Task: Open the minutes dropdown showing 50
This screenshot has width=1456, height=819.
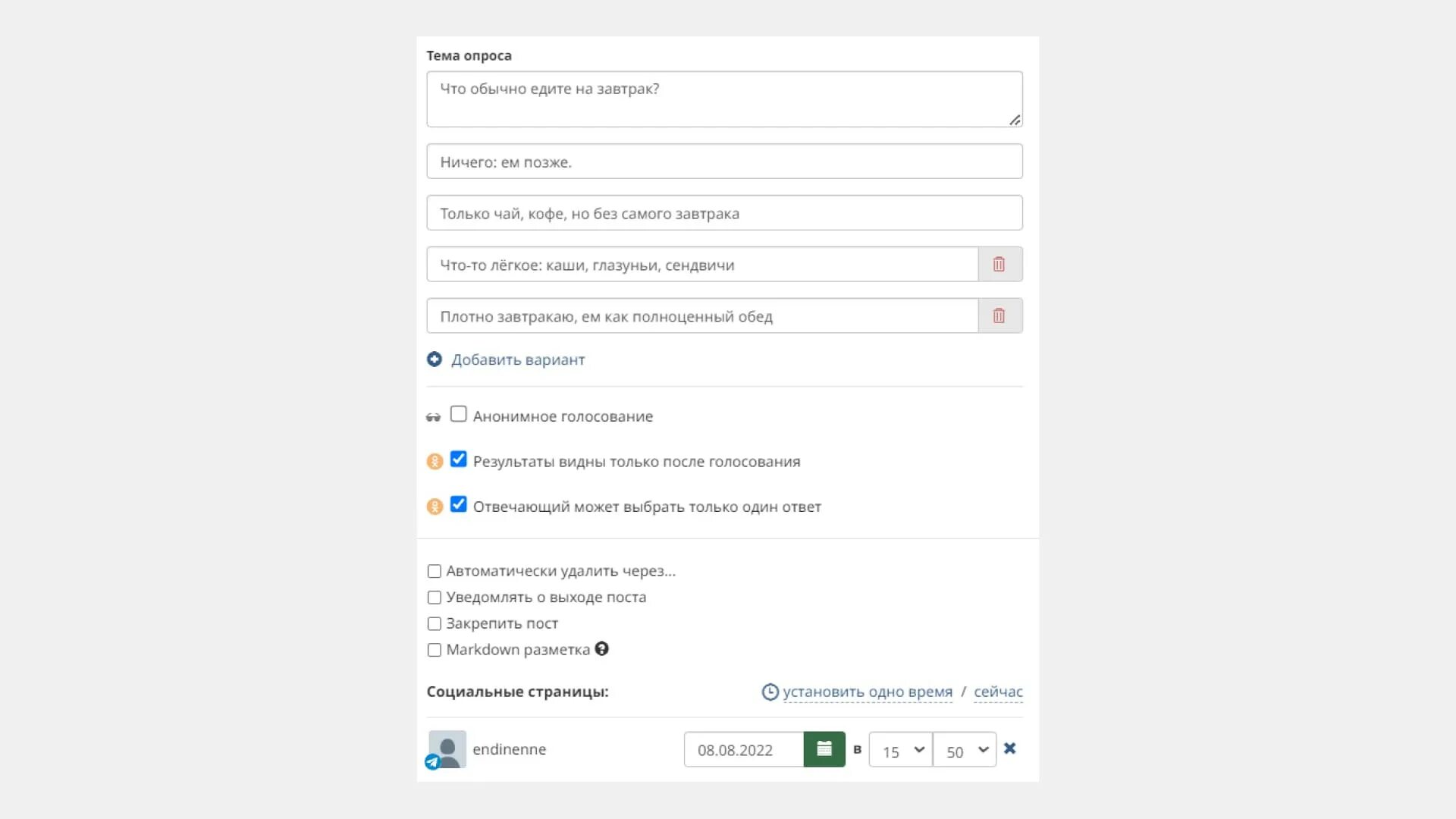Action: click(965, 749)
